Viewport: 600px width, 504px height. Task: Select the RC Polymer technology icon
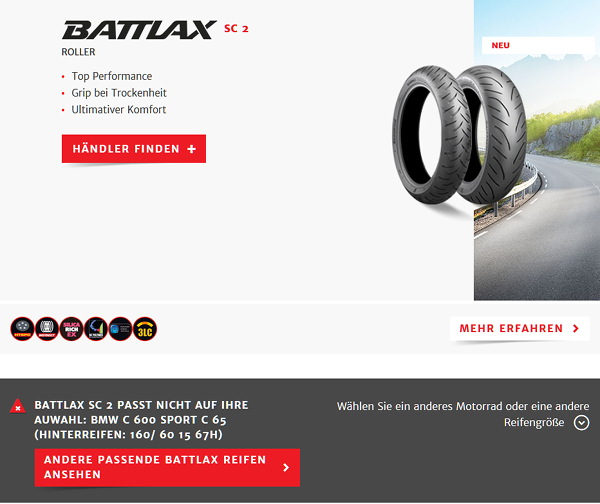pyautogui.click(x=96, y=329)
